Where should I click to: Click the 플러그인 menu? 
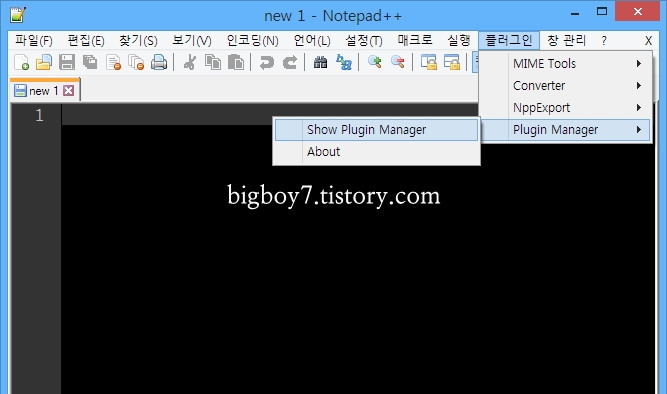(509, 40)
